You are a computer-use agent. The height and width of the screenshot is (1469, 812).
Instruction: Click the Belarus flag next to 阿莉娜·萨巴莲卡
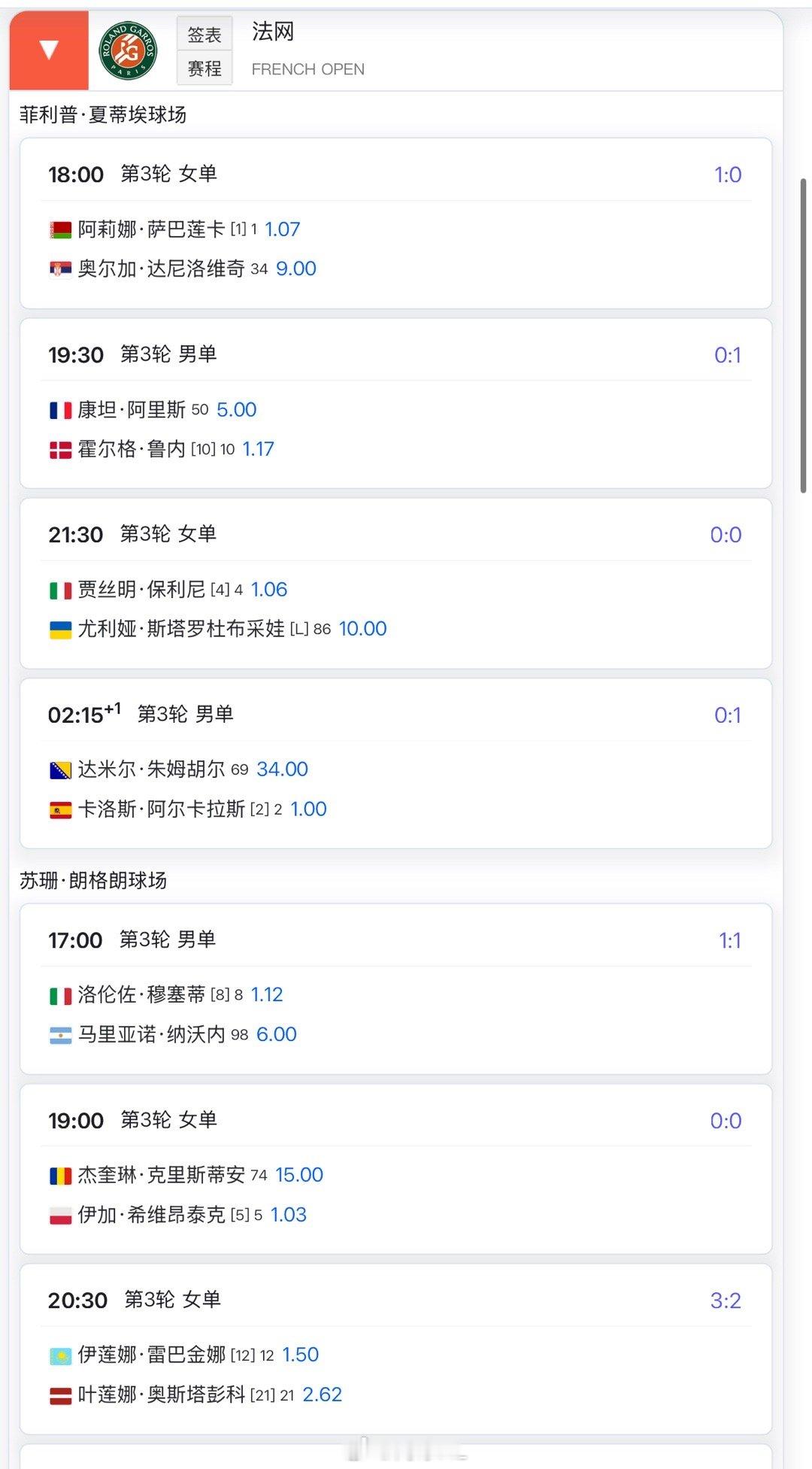click(x=60, y=230)
